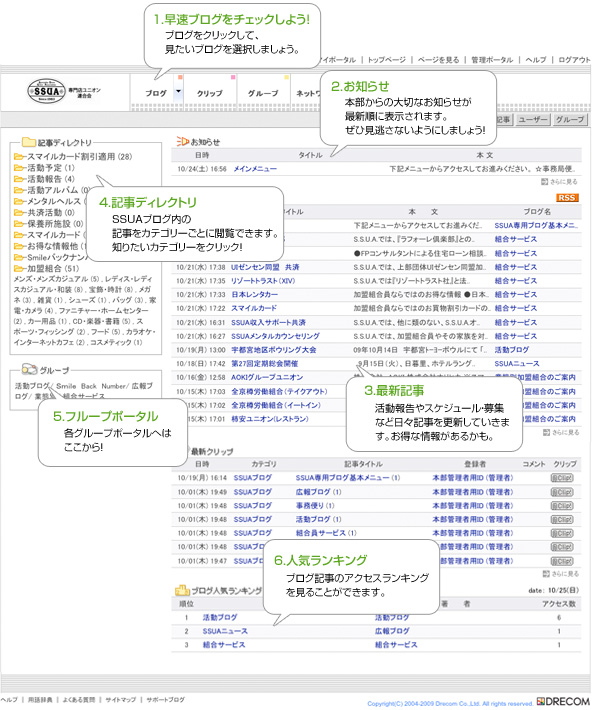The width and height of the screenshot is (592, 710).
Task: Go to トップページ in top navigation
Action: (x=386, y=60)
